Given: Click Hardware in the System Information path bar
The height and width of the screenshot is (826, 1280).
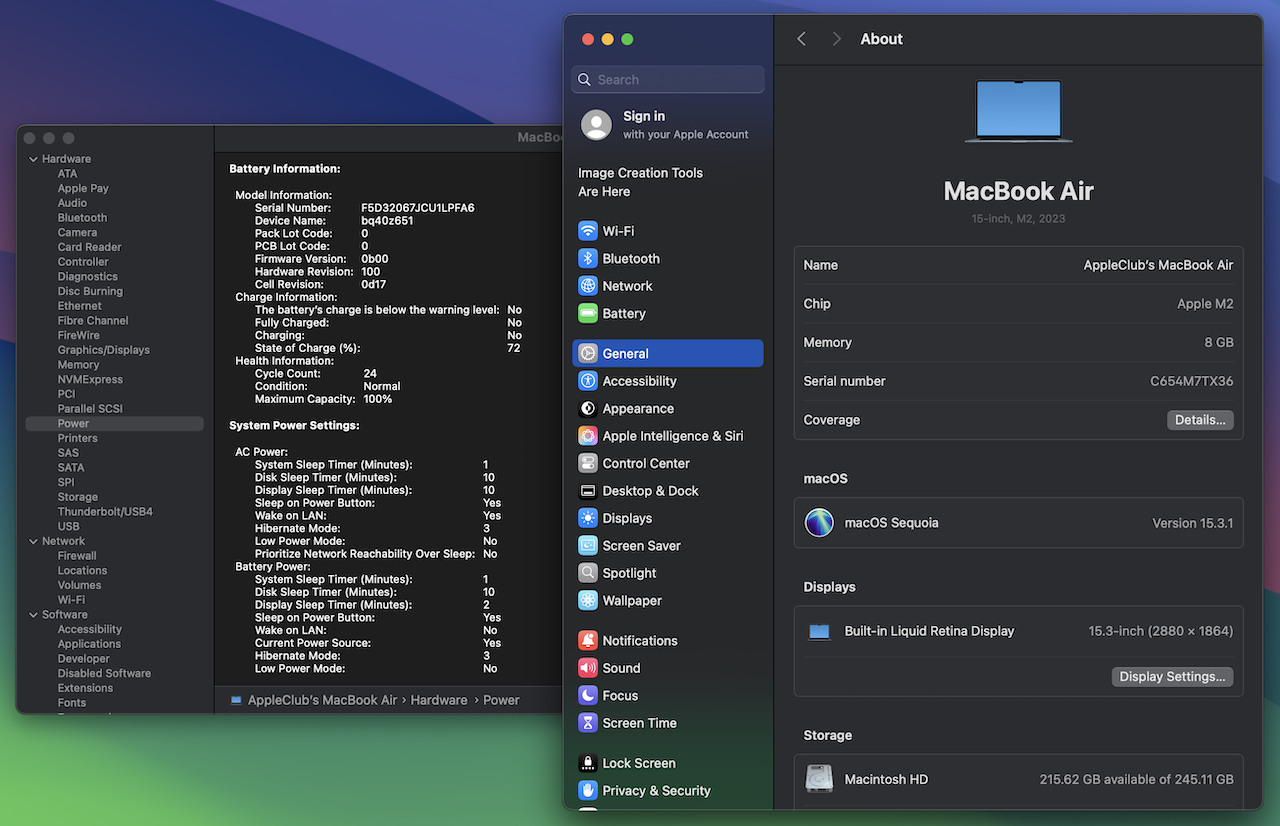Looking at the screenshot, I should [x=438, y=700].
